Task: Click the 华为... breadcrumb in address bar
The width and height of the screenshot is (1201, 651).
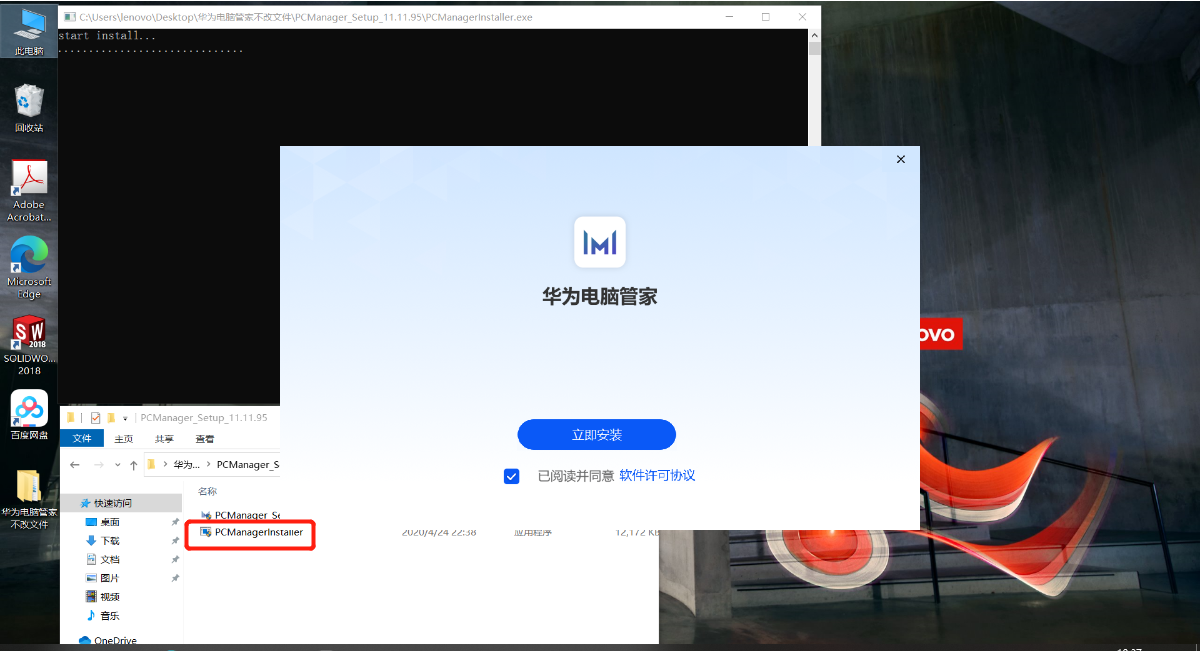Action: [x=186, y=465]
